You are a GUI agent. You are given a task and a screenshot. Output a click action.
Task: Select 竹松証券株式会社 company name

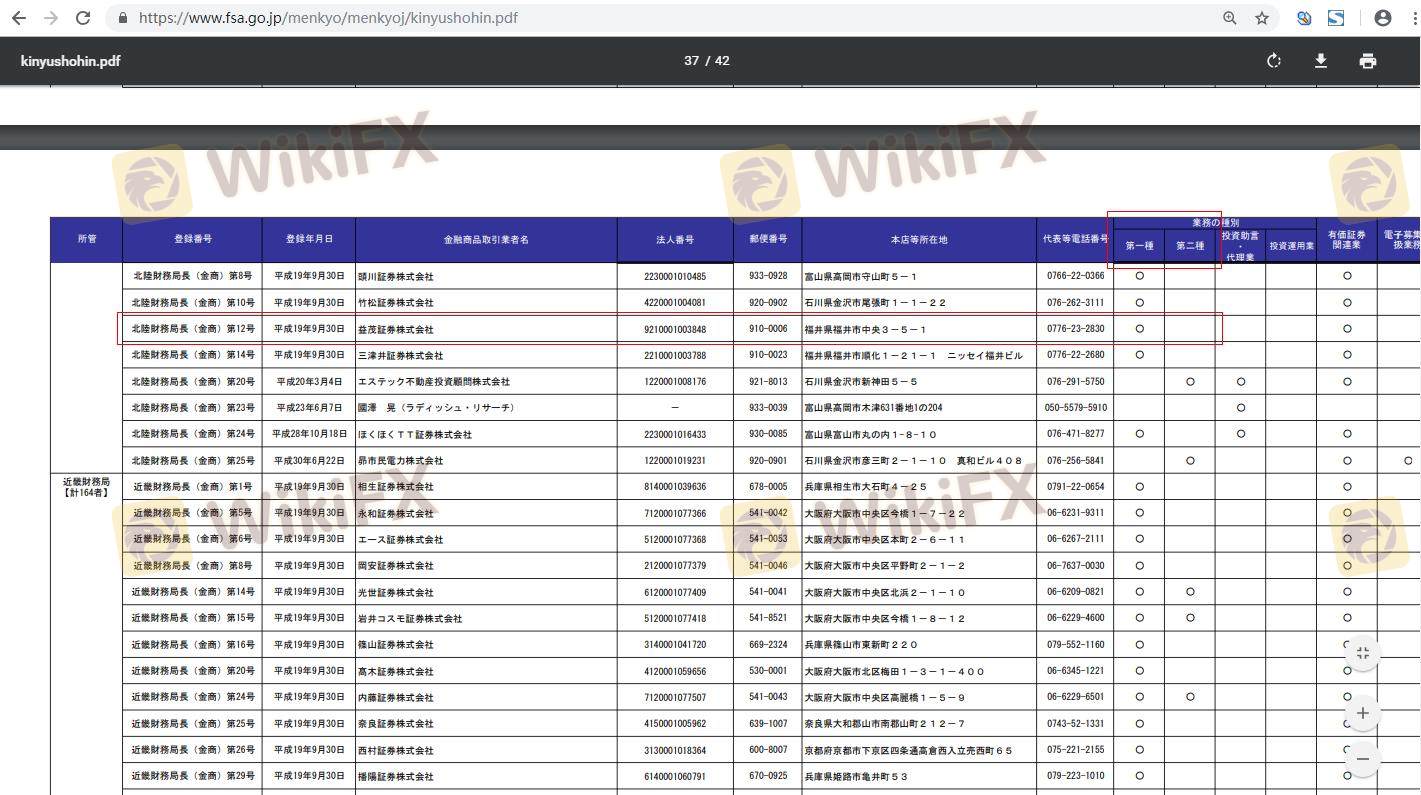396,303
